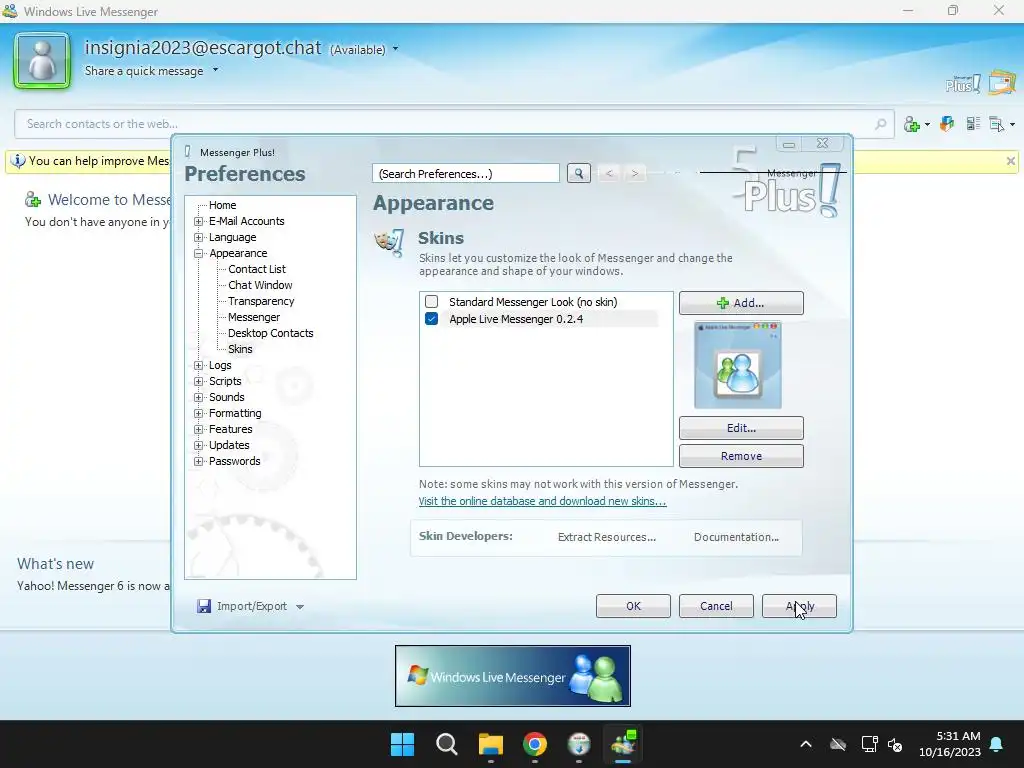Image resolution: width=1024 pixels, height=768 pixels.
Task: Expand the Features tree node
Action: tap(199, 429)
